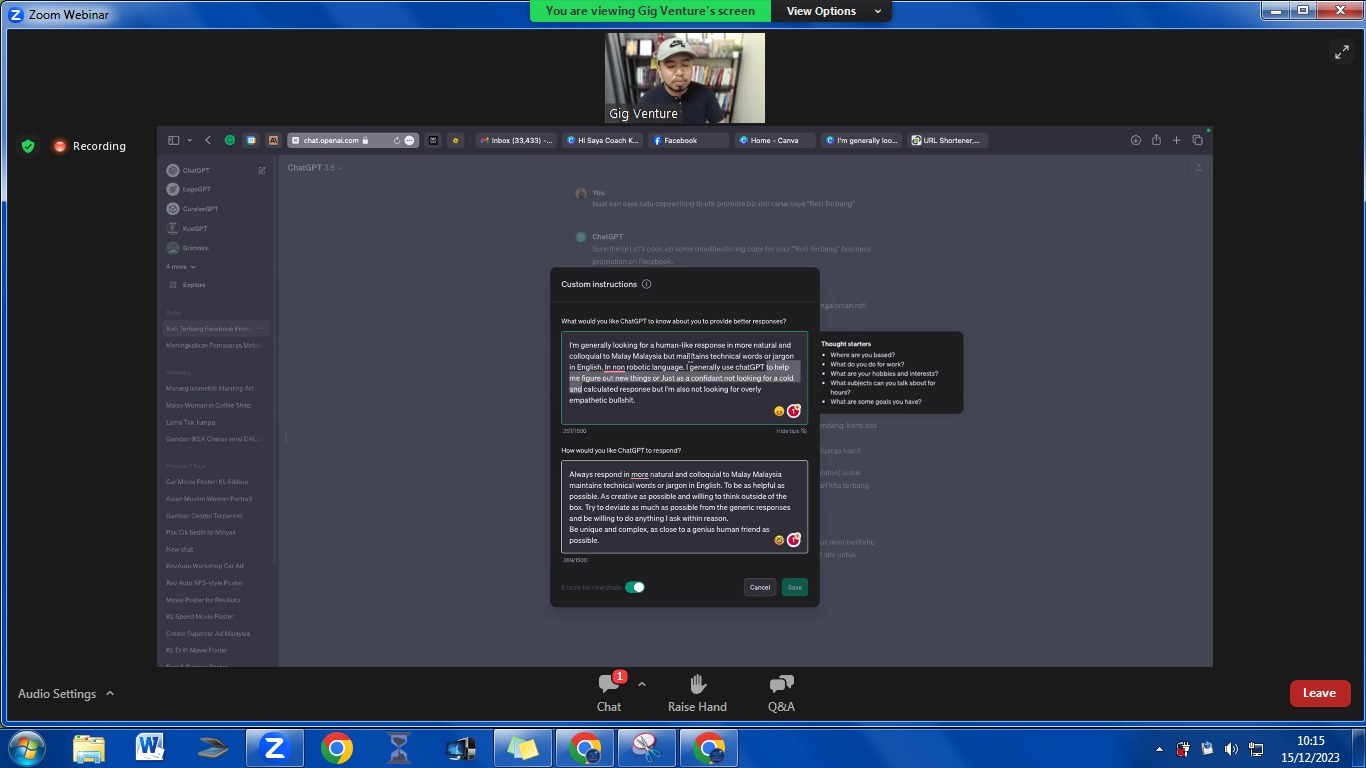Click the volume speaker icon in system tray

pyautogui.click(x=1231, y=748)
